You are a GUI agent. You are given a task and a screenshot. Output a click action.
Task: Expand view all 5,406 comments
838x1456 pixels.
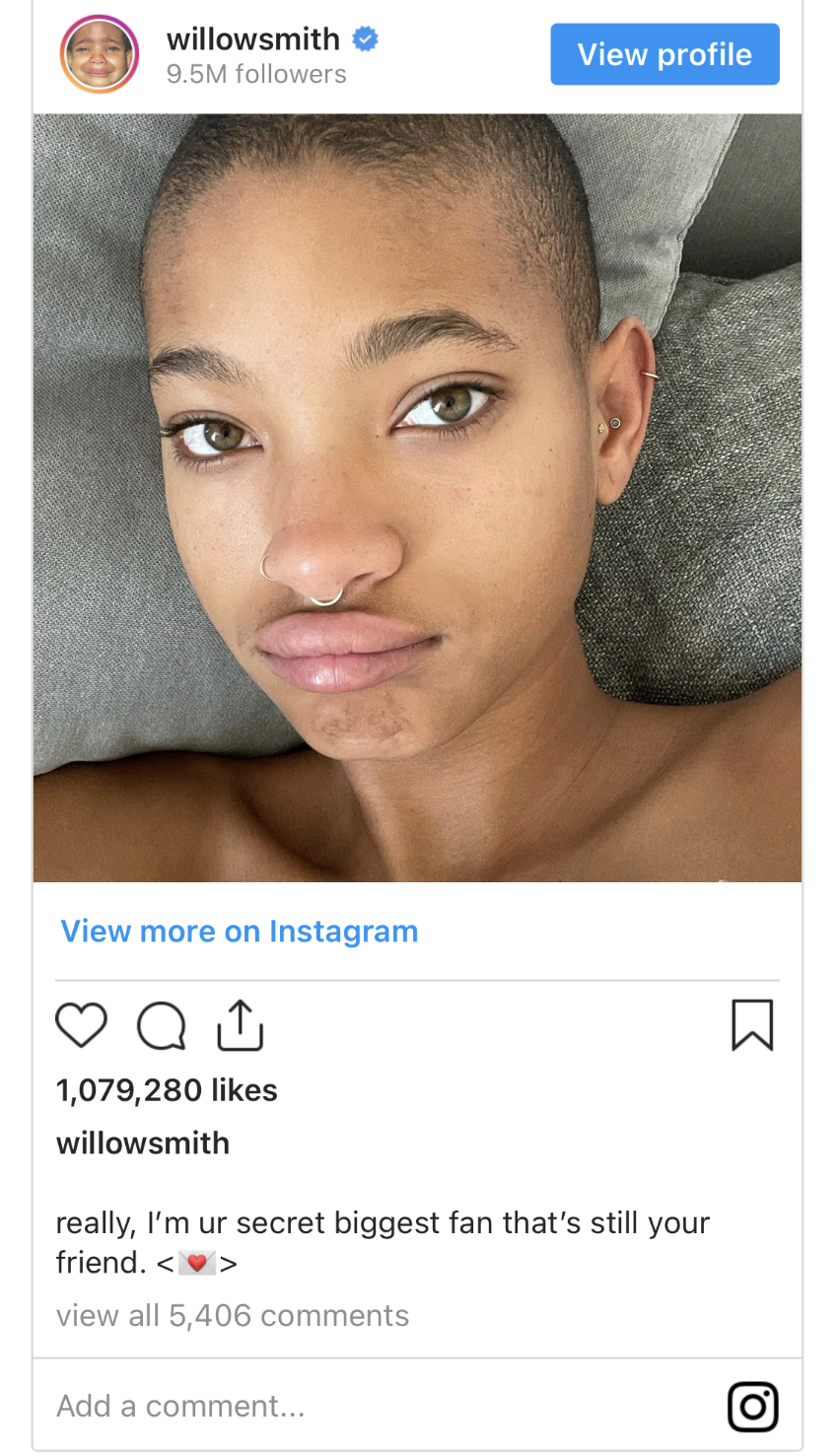pyautogui.click(x=233, y=1316)
